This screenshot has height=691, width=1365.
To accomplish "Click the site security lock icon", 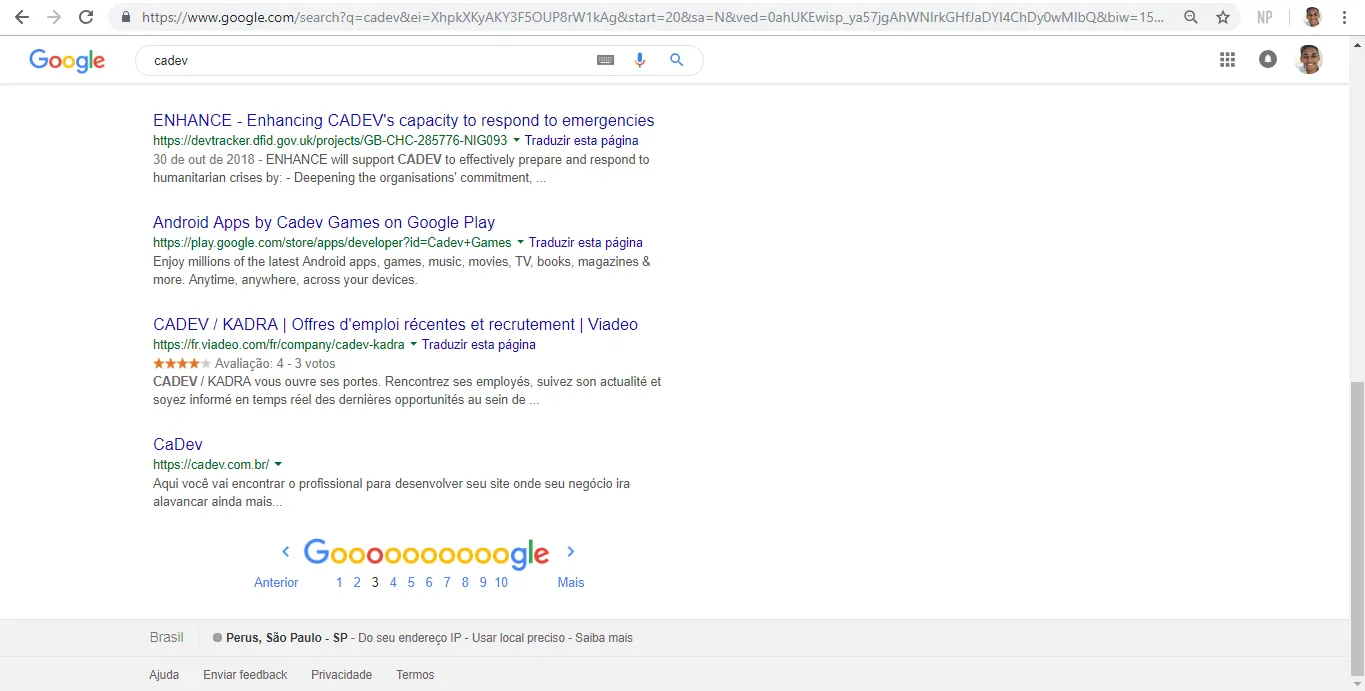I will point(126,17).
